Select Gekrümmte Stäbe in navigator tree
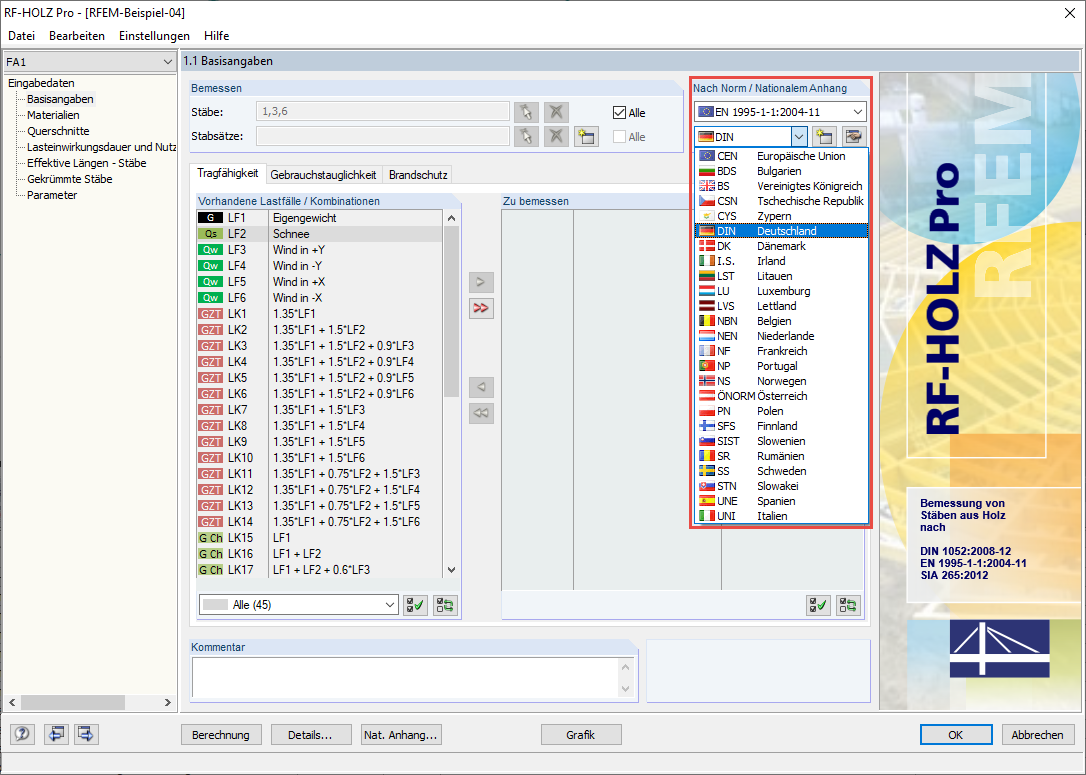This screenshot has width=1086, height=775. point(70,179)
